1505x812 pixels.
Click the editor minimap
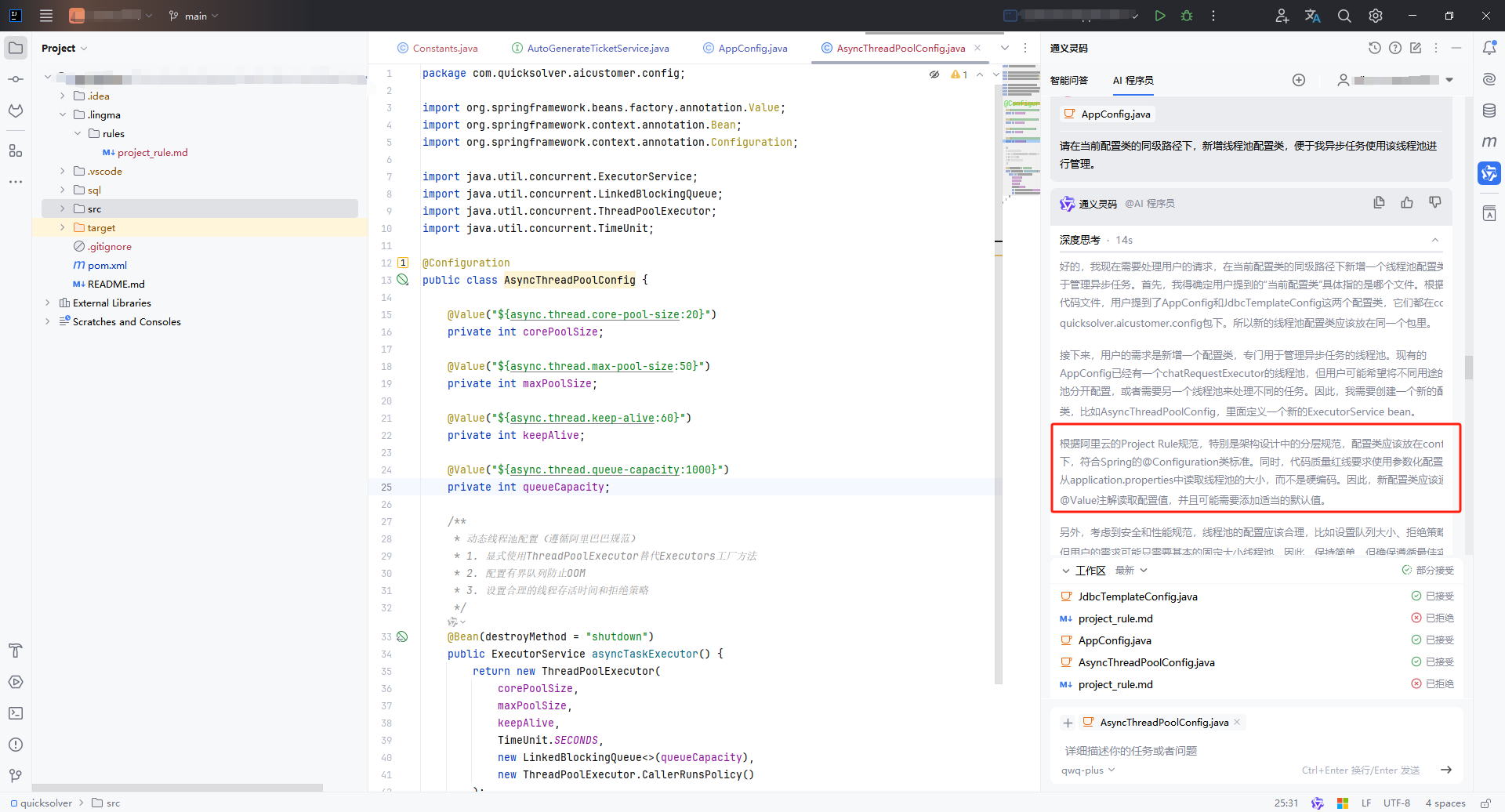[1021, 132]
